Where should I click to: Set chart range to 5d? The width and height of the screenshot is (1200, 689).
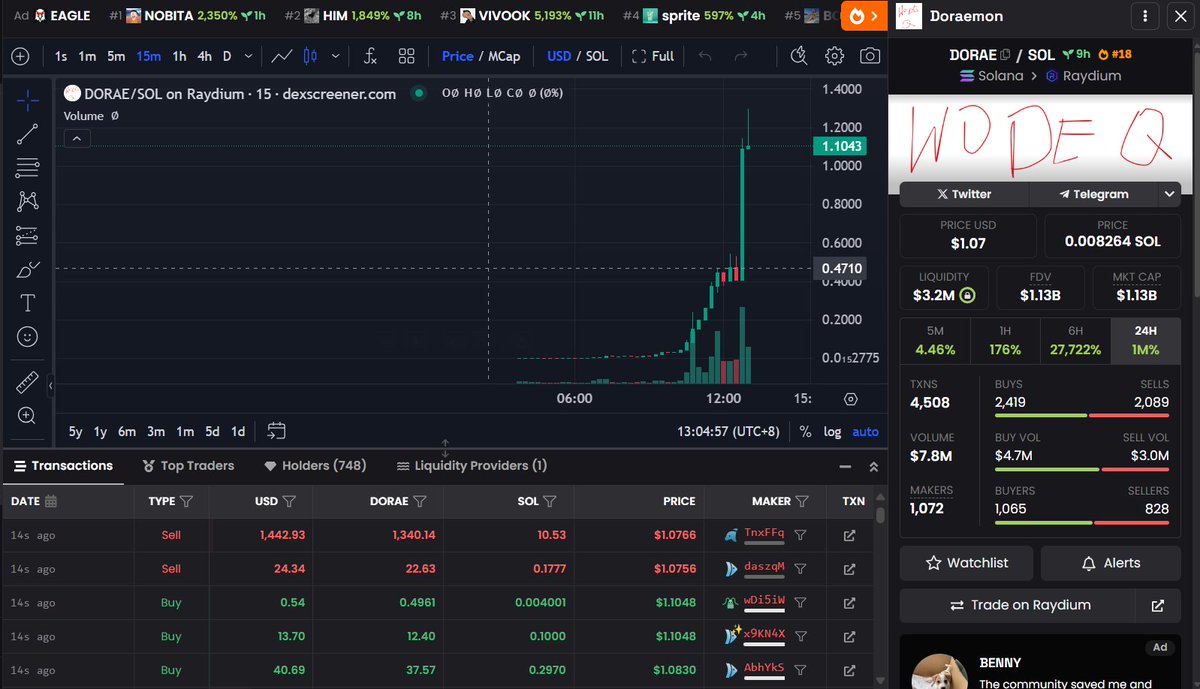pyautogui.click(x=212, y=432)
